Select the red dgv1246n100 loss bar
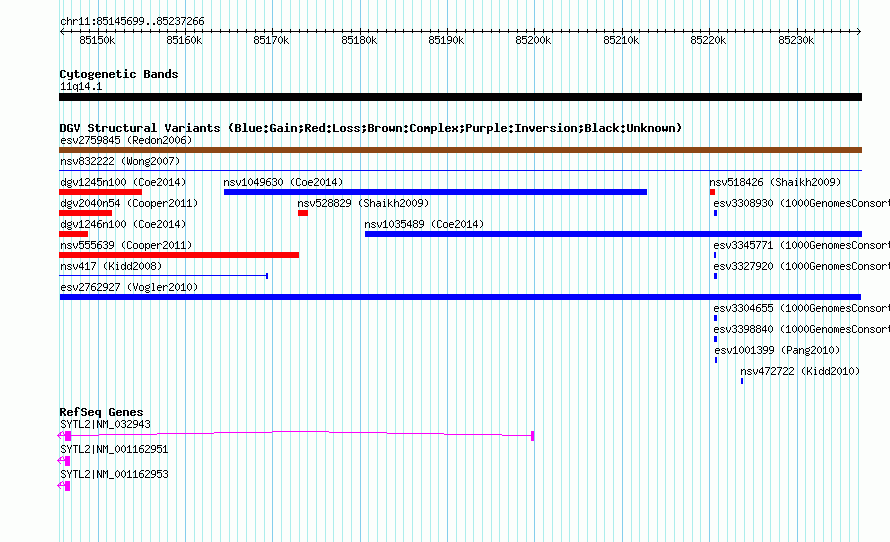890x542 pixels. tap(74, 234)
